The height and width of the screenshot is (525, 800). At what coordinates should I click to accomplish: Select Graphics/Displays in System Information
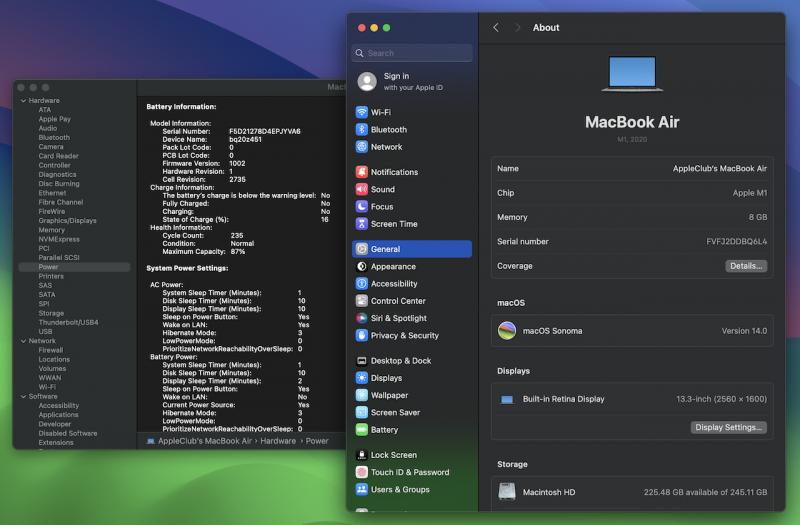coord(67,221)
